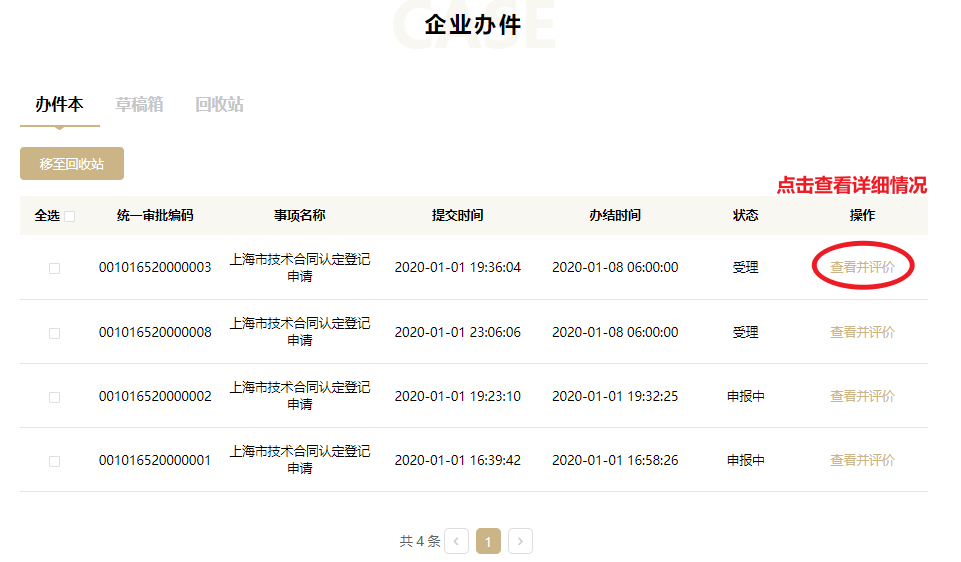Viewport: 961px width, 562px height.
Task: Go to previous page arrow
Action: (x=456, y=542)
